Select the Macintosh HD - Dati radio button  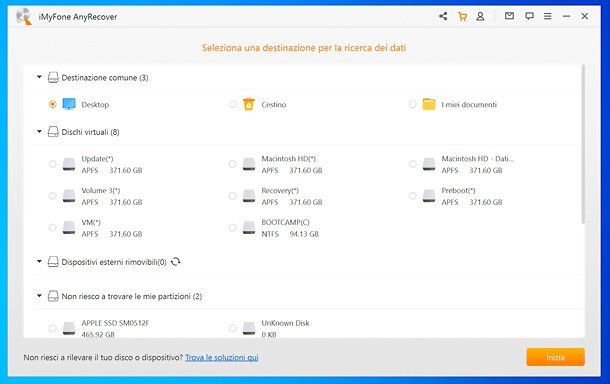412,164
